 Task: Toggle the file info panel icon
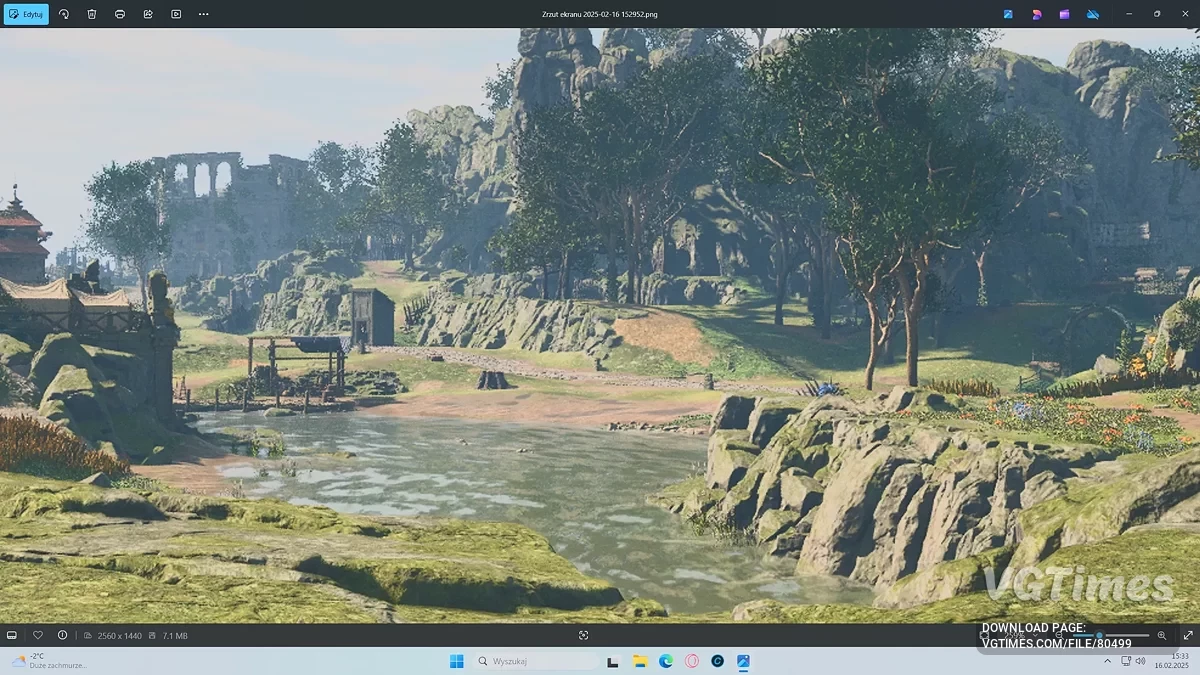tap(63, 635)
